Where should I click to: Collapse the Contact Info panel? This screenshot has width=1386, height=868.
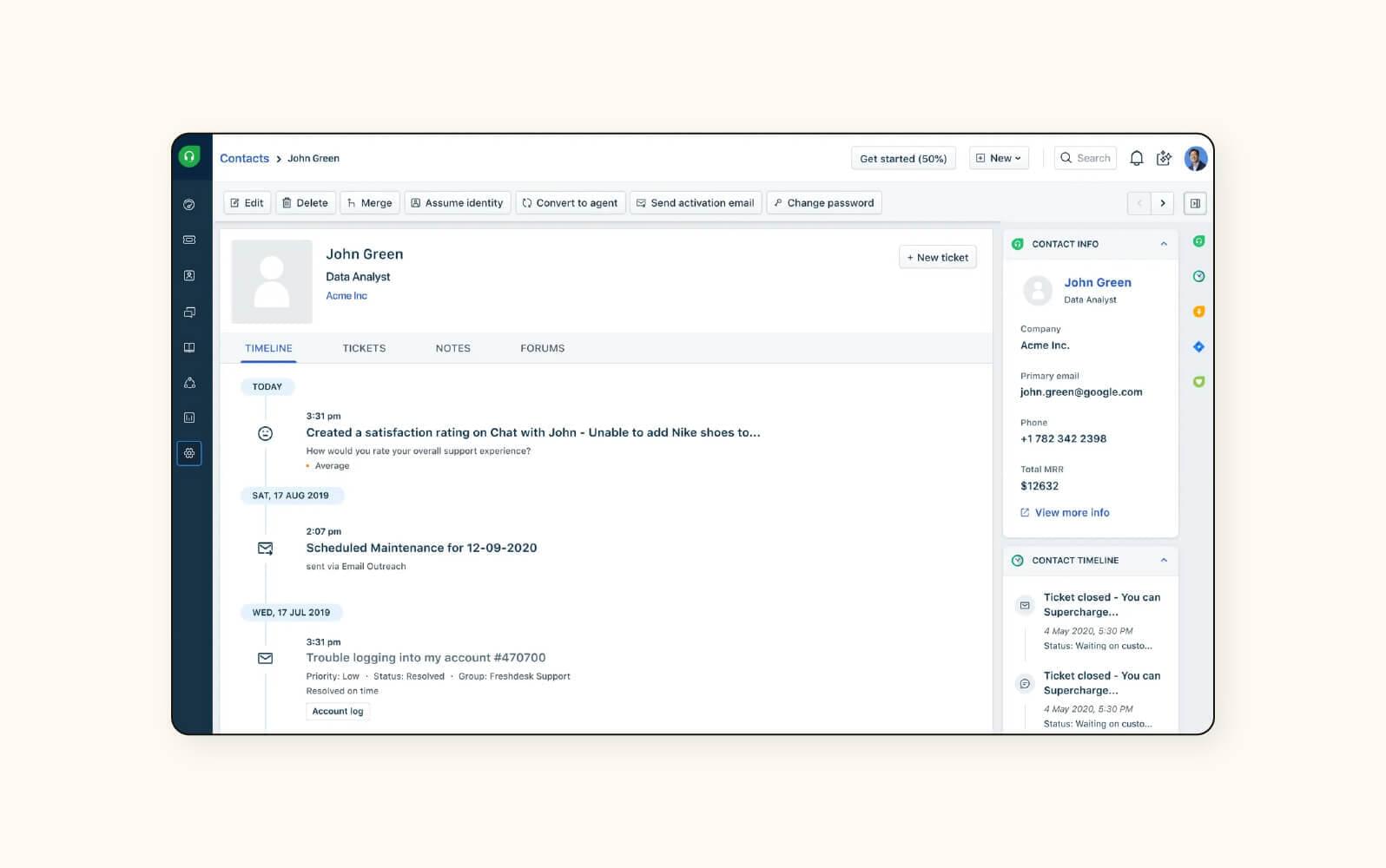(x=1164, y=244)
